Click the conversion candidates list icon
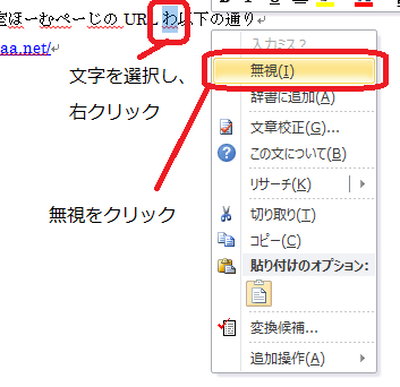Image resolution: width=400 pixels, height=387 pixels. 227,327
